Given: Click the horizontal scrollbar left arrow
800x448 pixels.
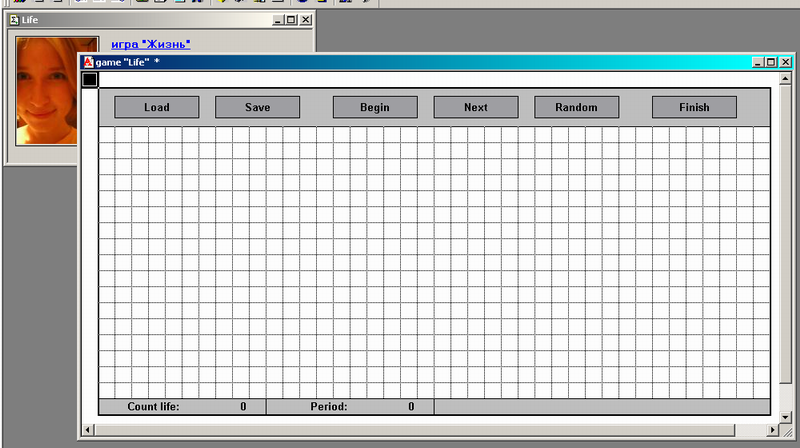Looking at the screenshot, I should point(88,429).
